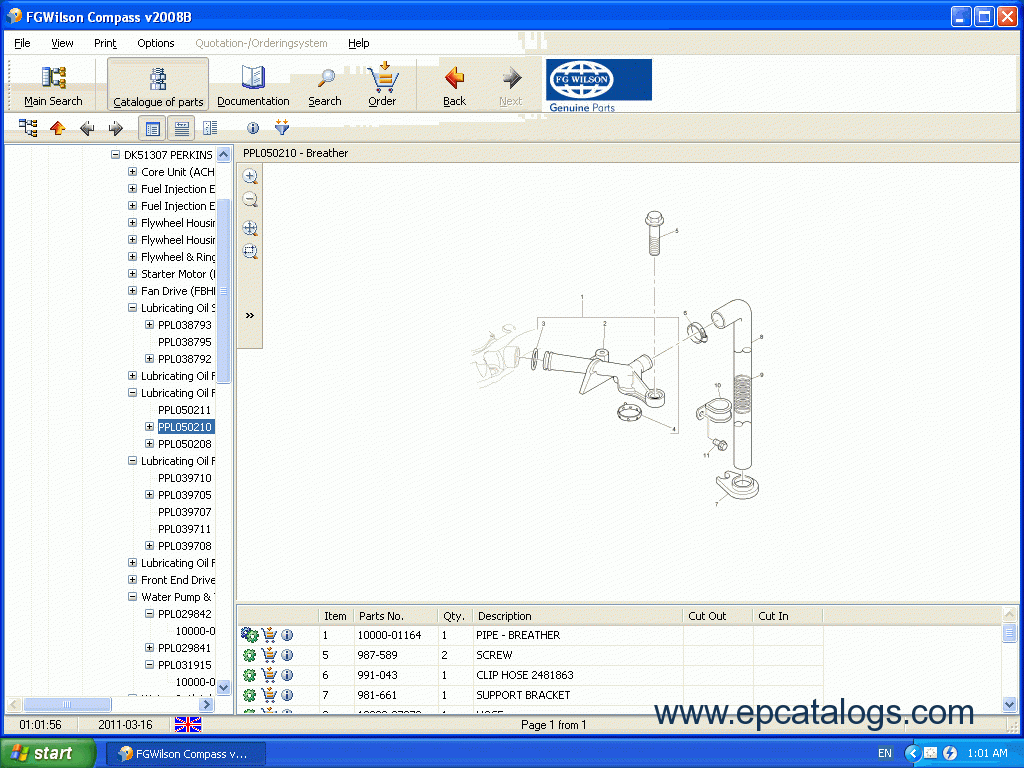The height and width of the screenshot is (768, 1024).
Task: Open info for the SCREW row
Action: [x=287, y=655]
